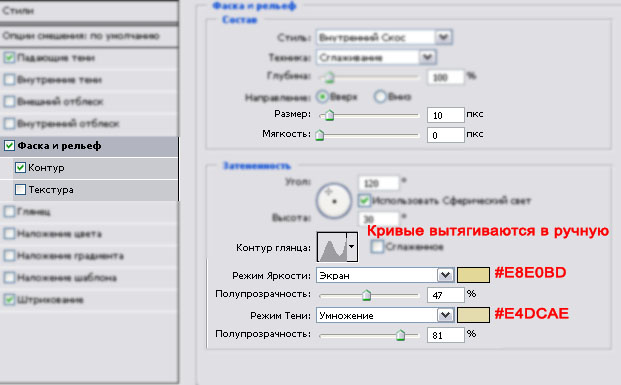Click the highlight color swatch beside Экран
621x385 pixels.
click(x=473, y=275)
